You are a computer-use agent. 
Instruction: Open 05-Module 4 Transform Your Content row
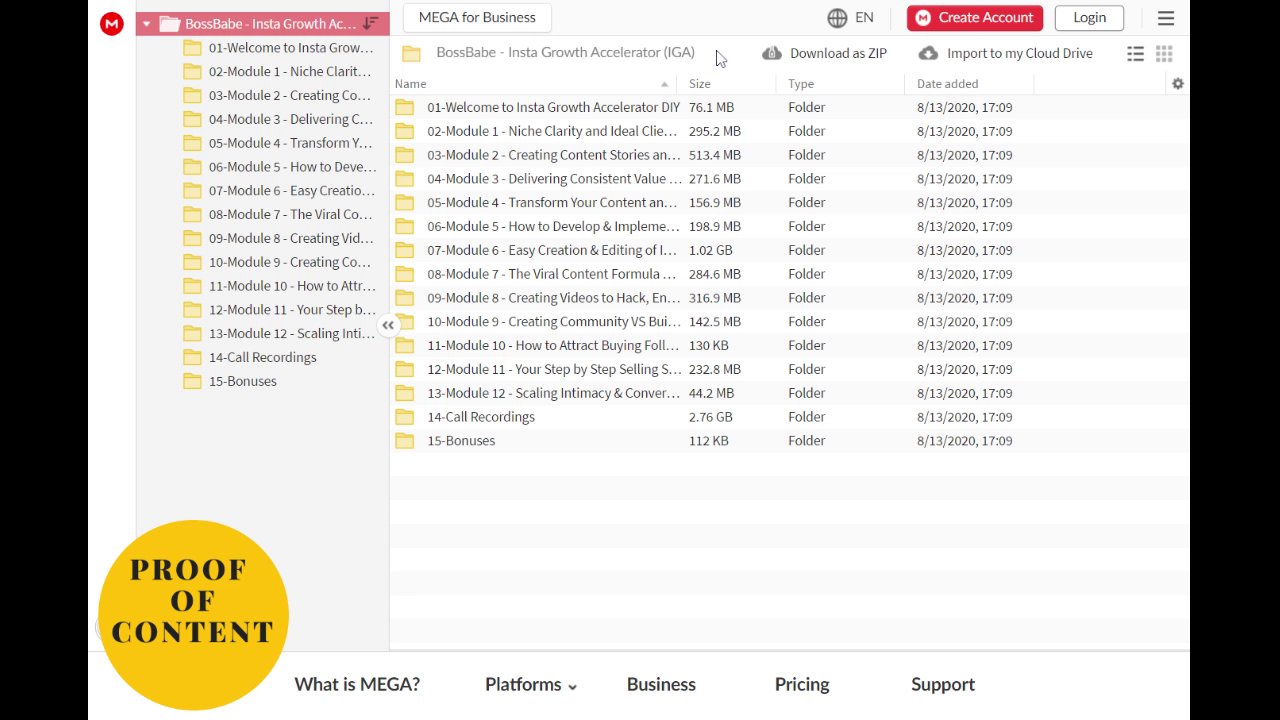pos(789,203)
